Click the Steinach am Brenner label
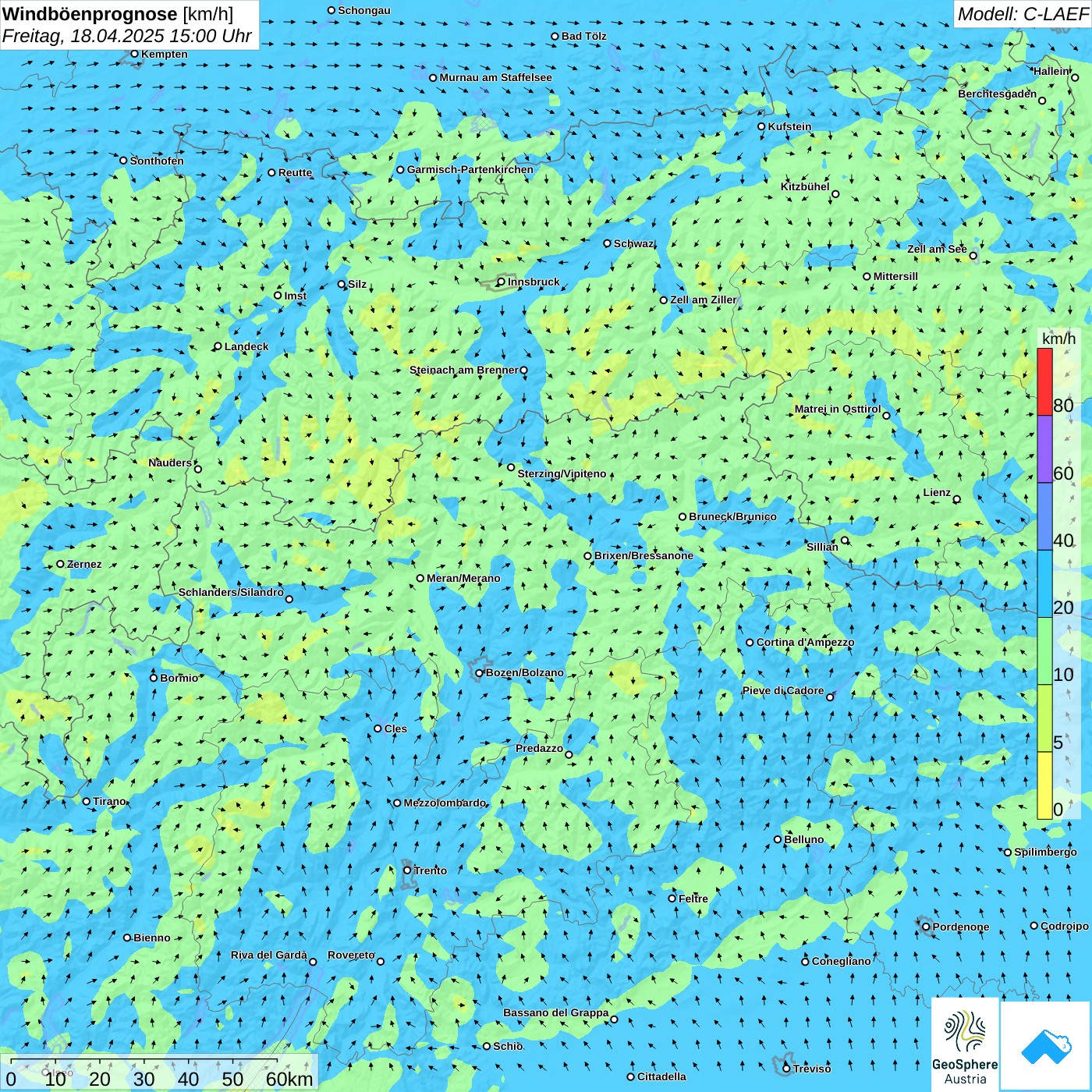 464,370
